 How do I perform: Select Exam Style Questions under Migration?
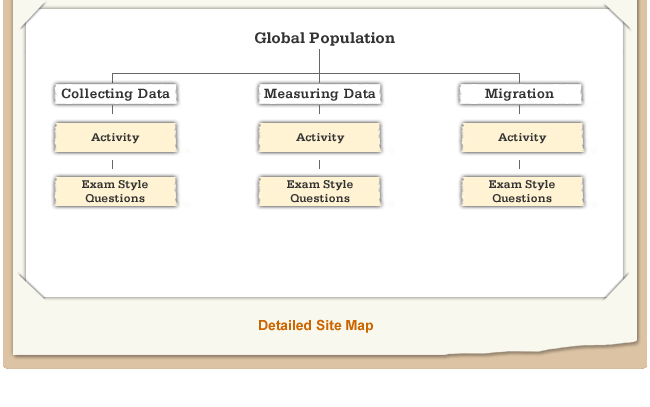coord(521,191)
